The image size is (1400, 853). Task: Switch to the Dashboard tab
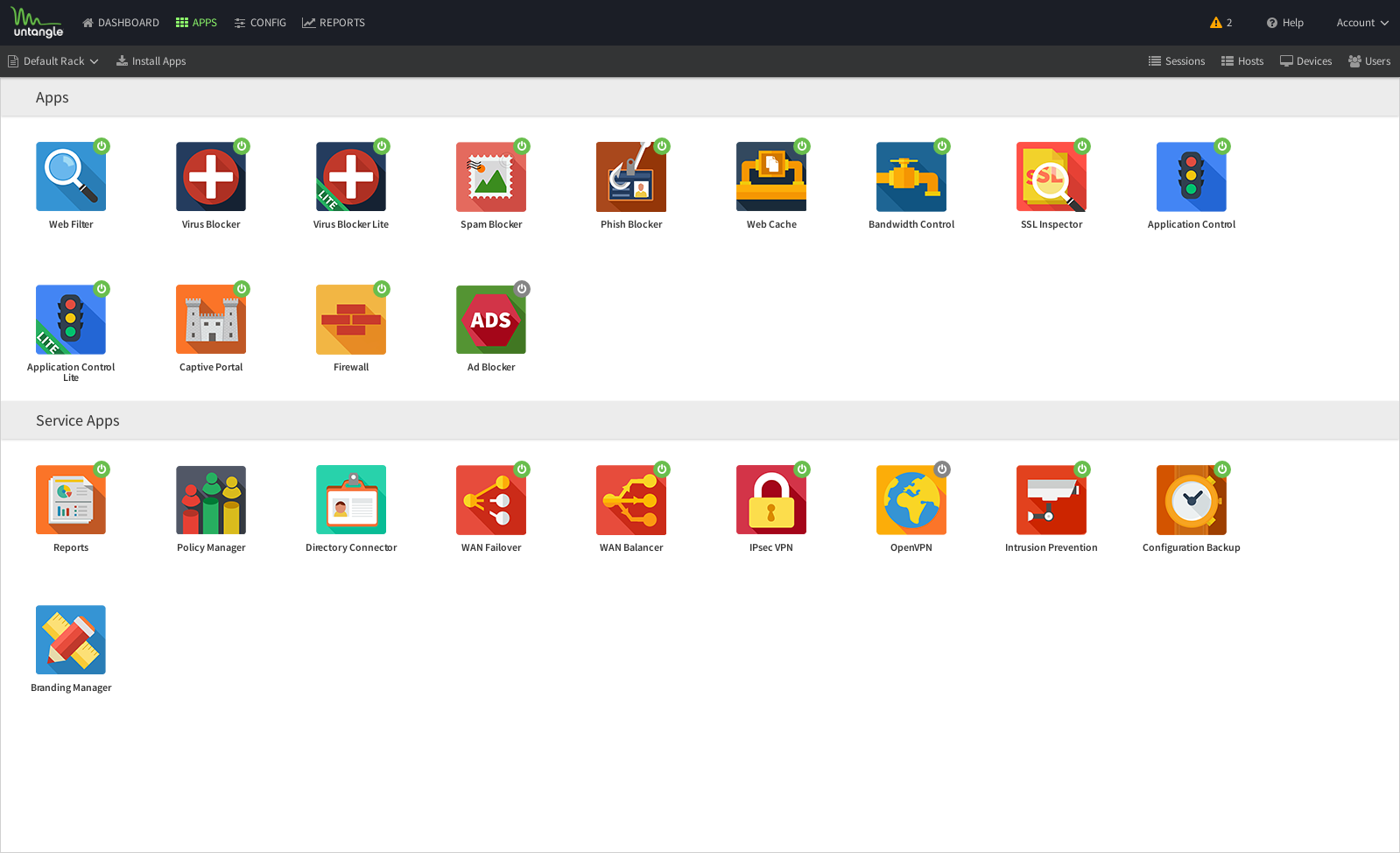point(121,23)
